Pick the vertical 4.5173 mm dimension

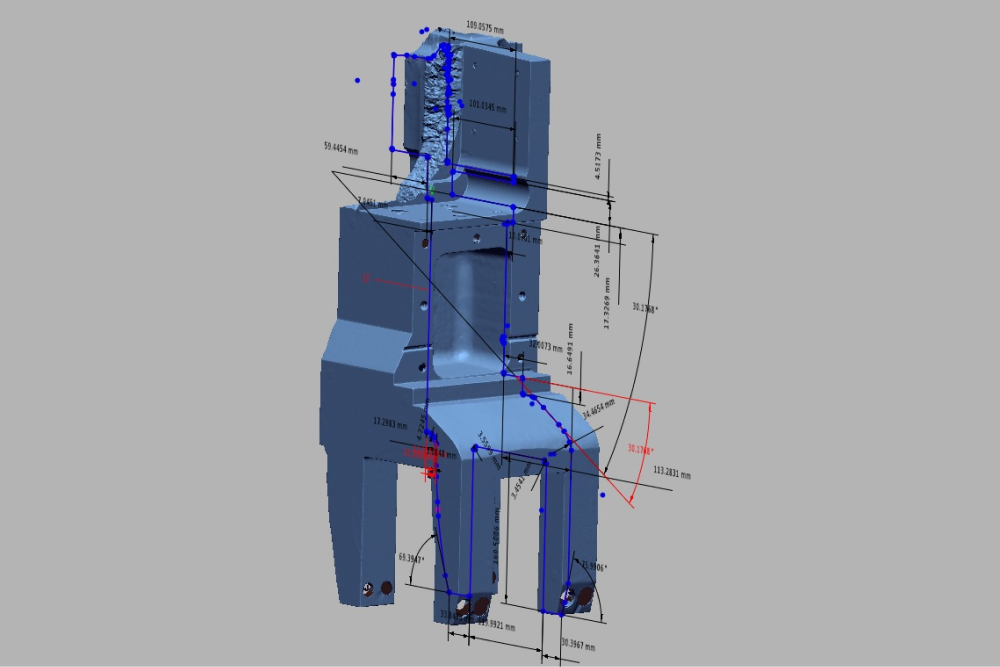(x=598, y=156)
